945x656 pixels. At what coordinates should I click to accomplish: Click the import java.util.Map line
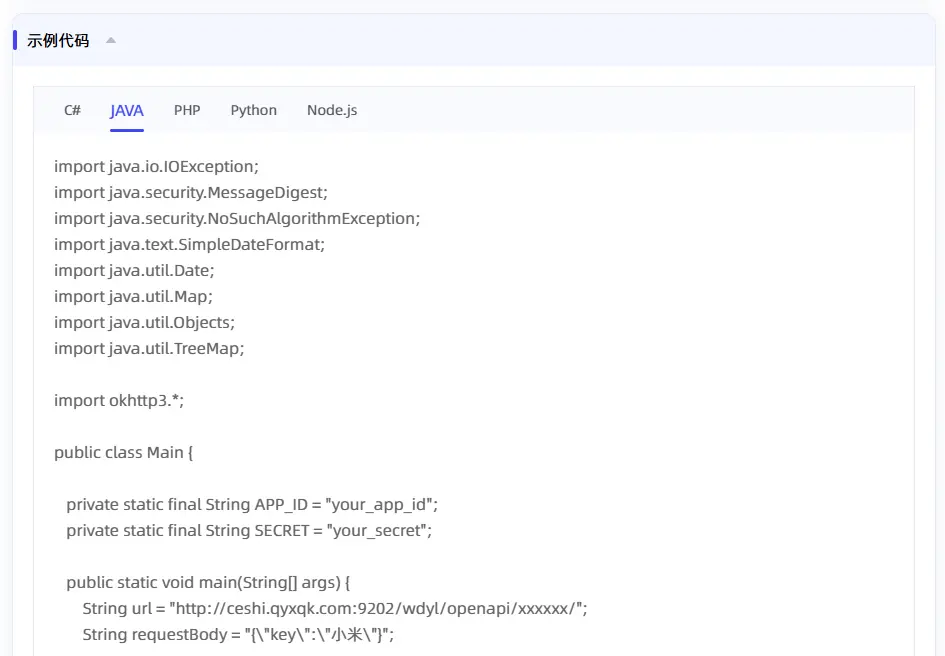[133, 296]
